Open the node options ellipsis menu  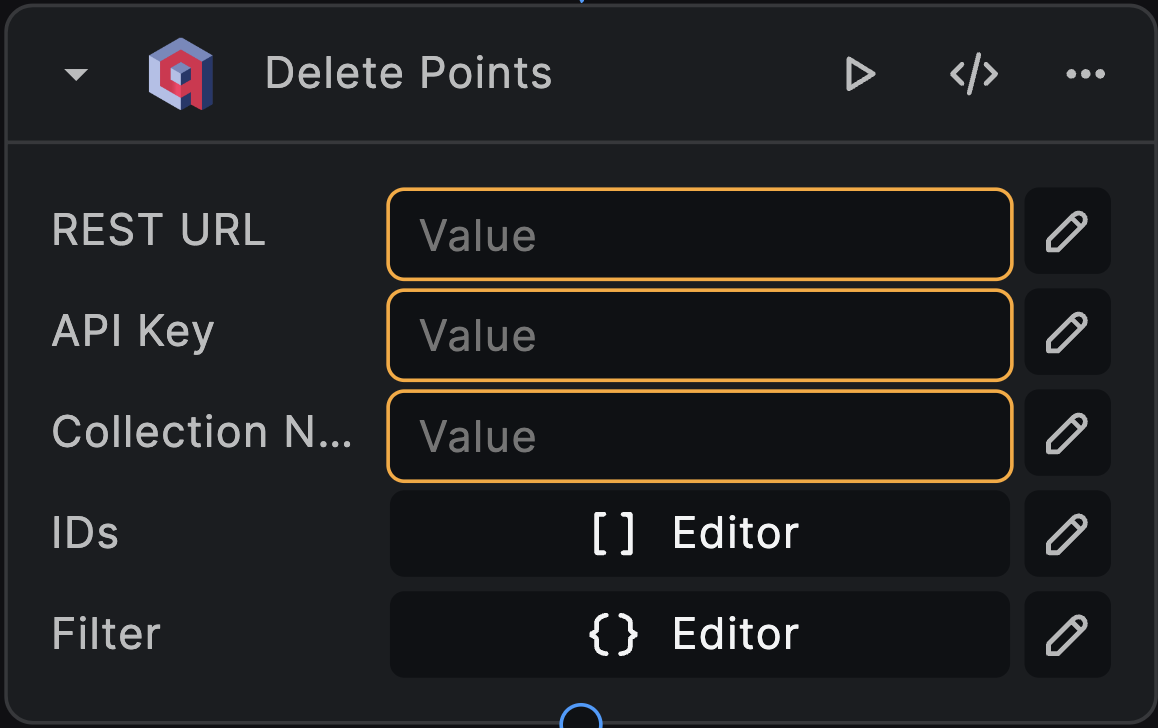pyautogui.click(x=1086, y=73)
